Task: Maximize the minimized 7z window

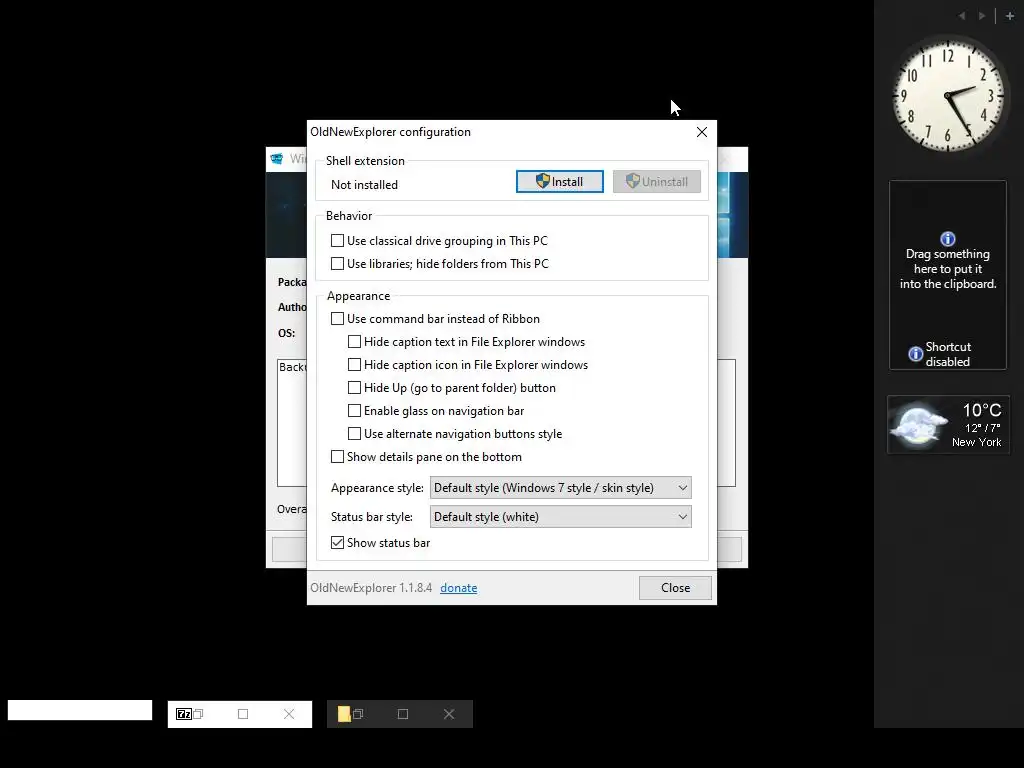Action: [x=243, y=714]
